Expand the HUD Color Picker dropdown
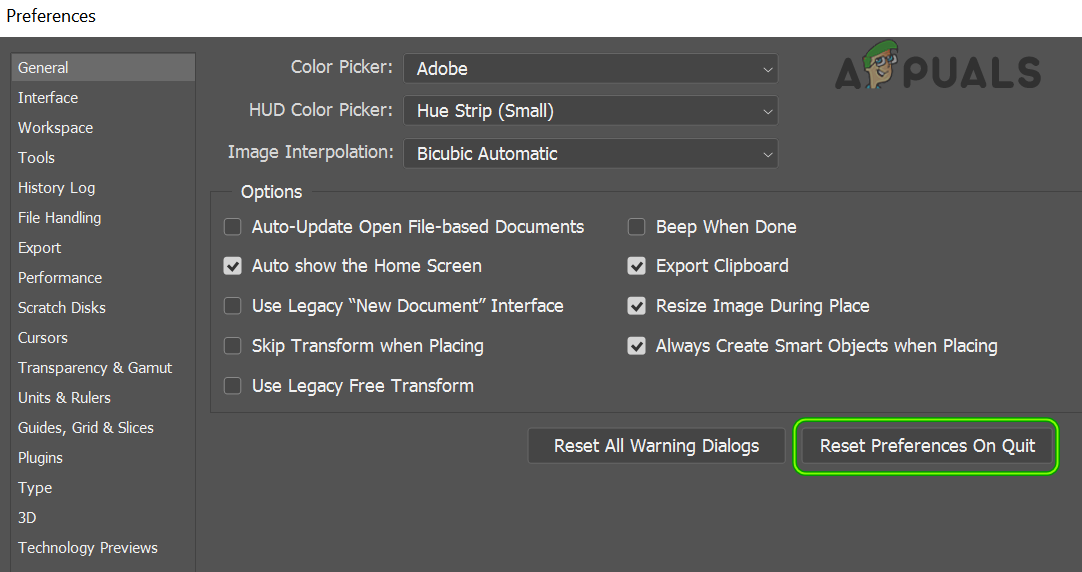 coord(590,111)
